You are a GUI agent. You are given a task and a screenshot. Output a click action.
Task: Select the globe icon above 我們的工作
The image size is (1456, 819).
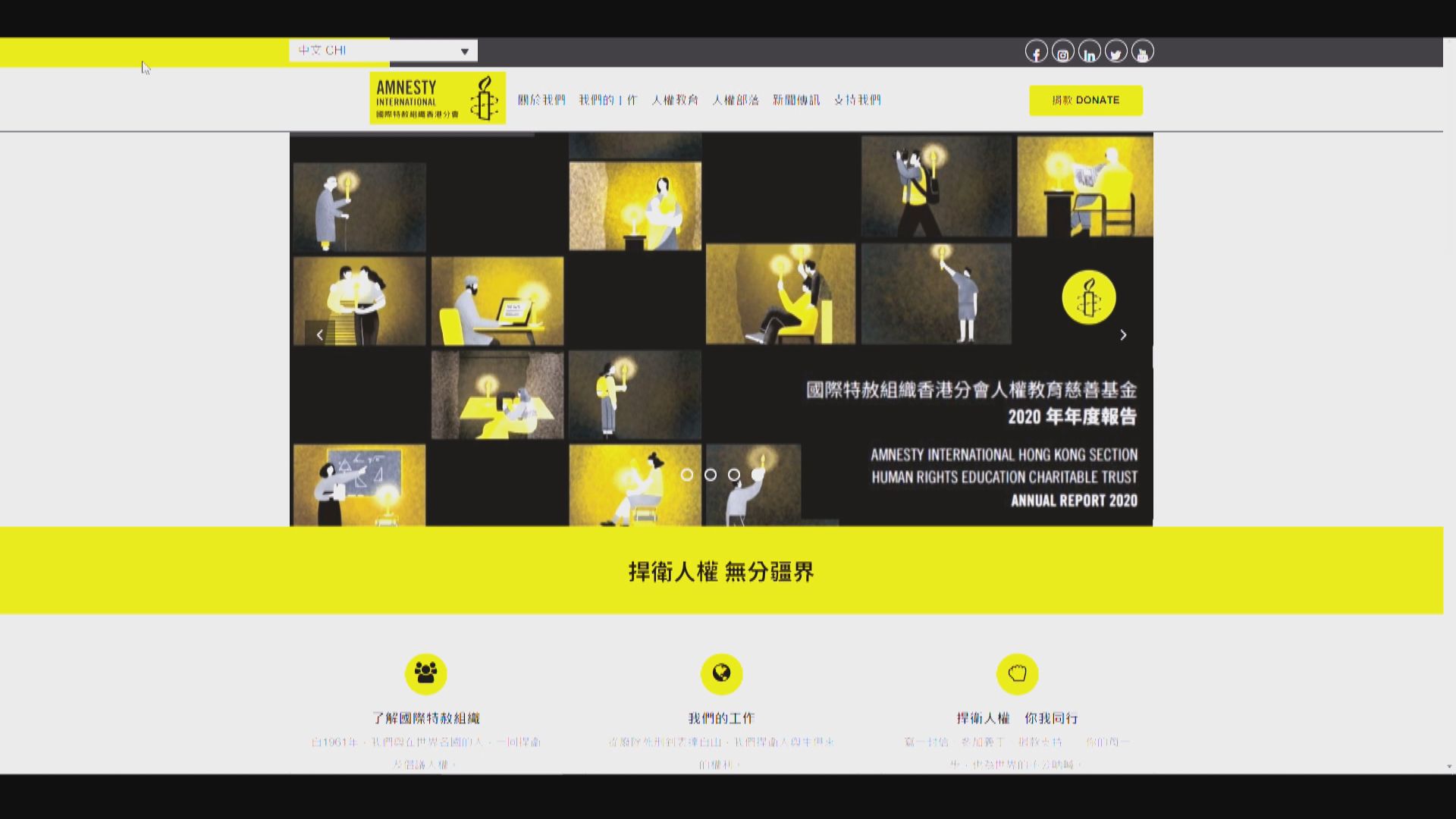pyautogui.click(x=722, y=673)
